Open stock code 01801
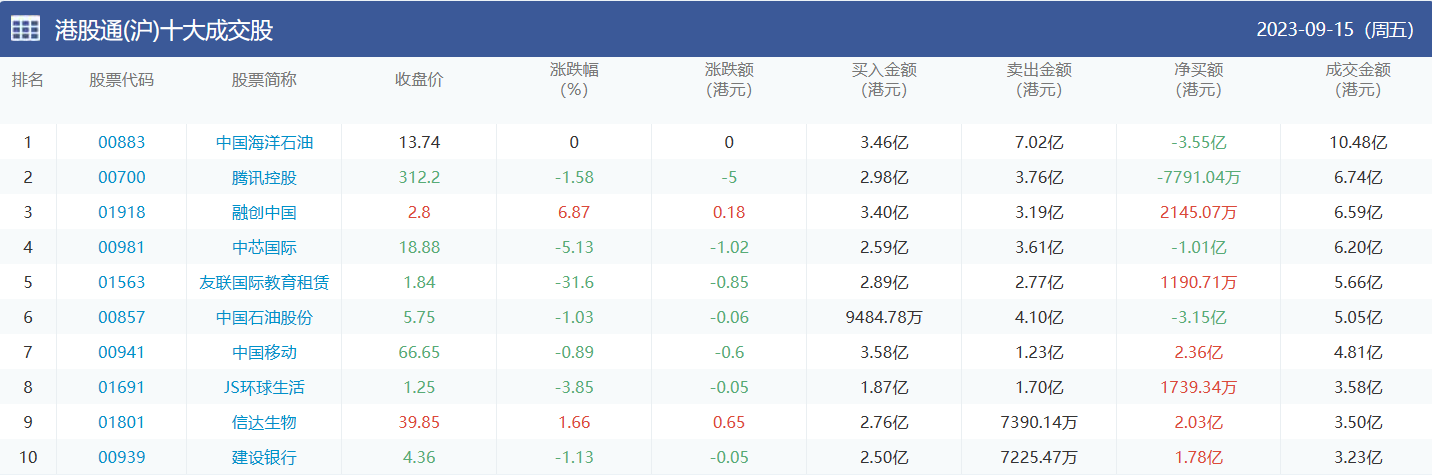The height and width of the screenshot is (475, 1432). click(x=121, y=422)
